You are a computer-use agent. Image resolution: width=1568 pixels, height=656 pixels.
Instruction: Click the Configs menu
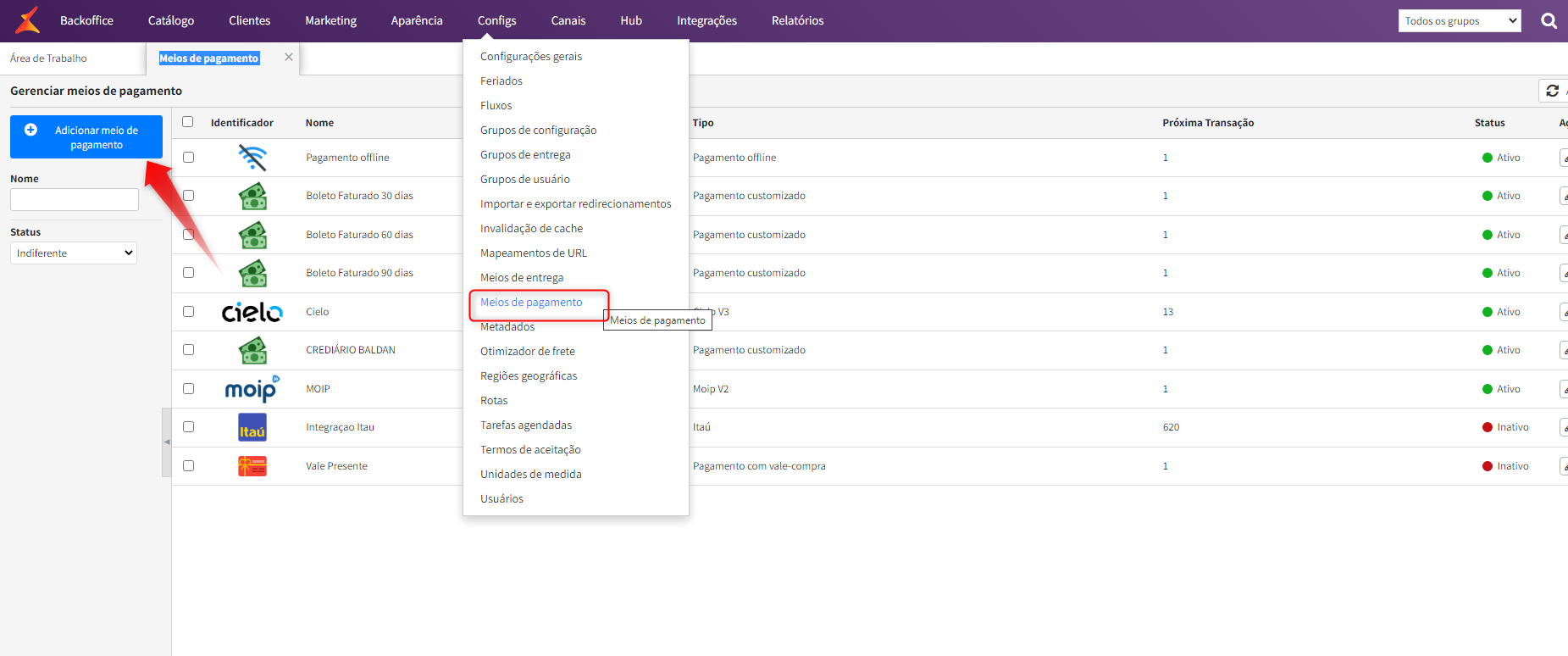[x=497, y=20]
